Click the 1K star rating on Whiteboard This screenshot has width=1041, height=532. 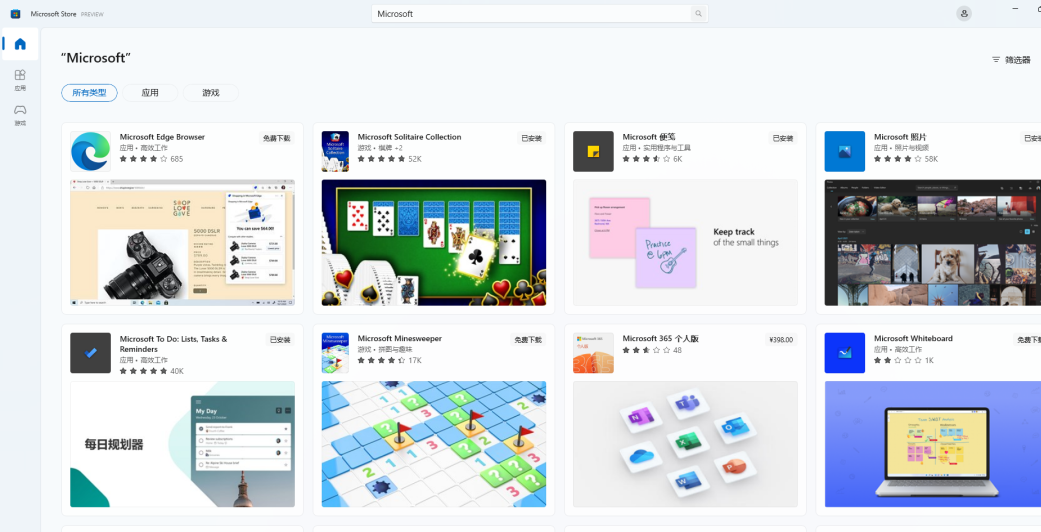pos(904,360)
